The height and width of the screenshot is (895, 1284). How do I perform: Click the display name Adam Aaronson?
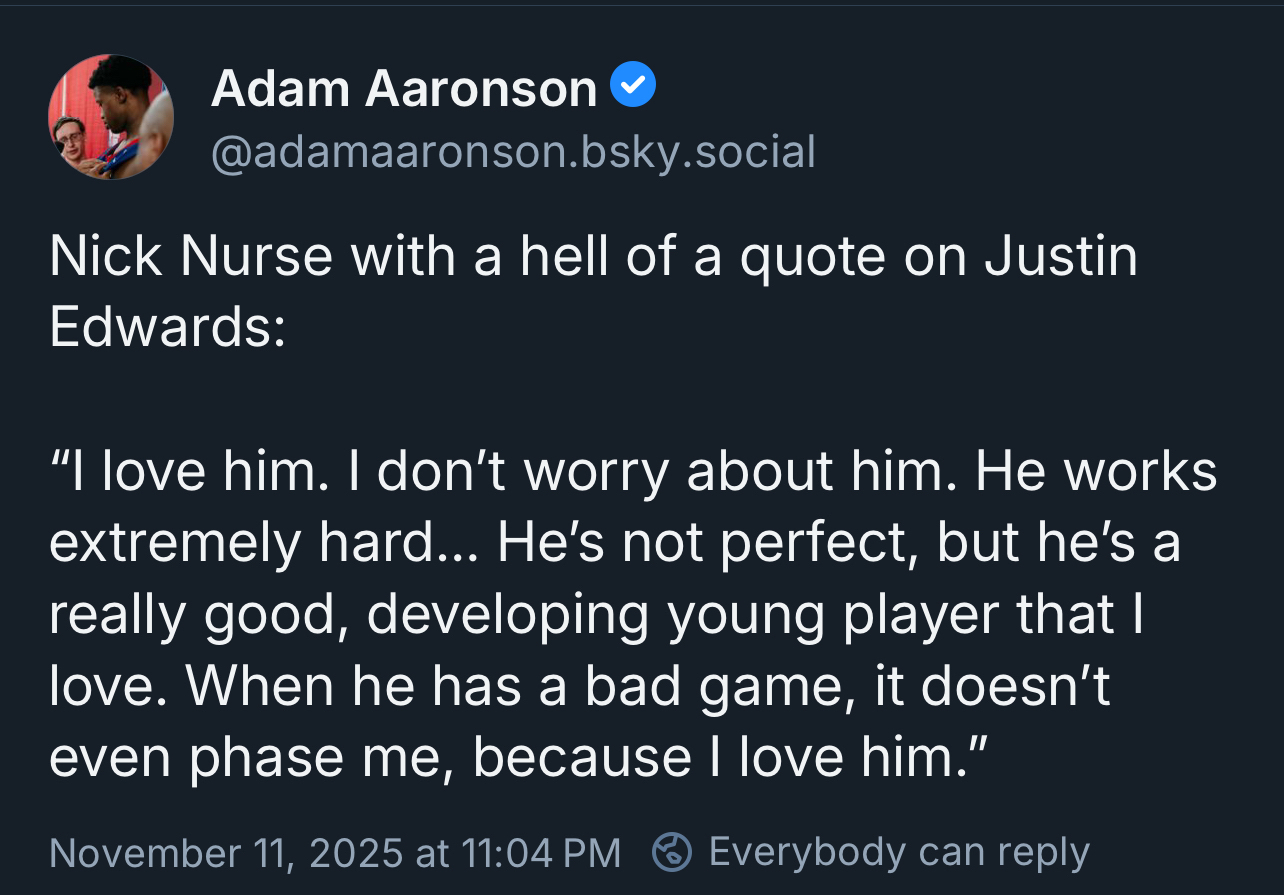(x=404, y=89)
